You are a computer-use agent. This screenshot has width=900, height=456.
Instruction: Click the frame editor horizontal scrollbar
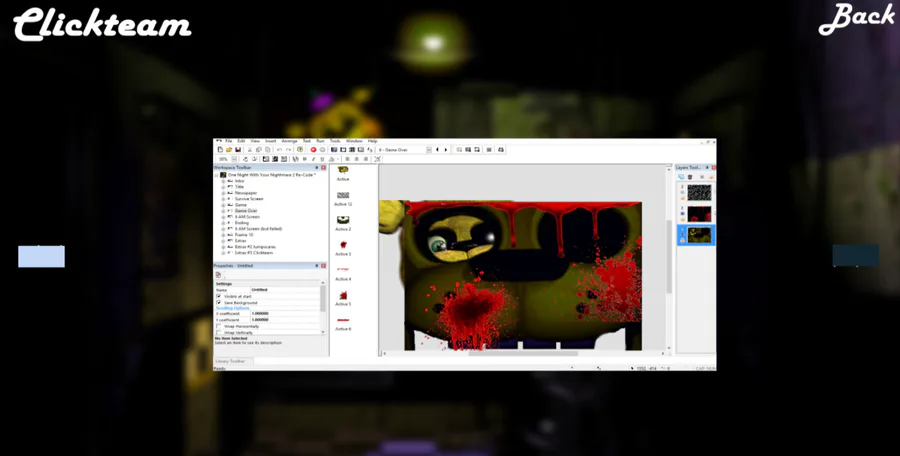pyautogui.click(x=522, y=353)
